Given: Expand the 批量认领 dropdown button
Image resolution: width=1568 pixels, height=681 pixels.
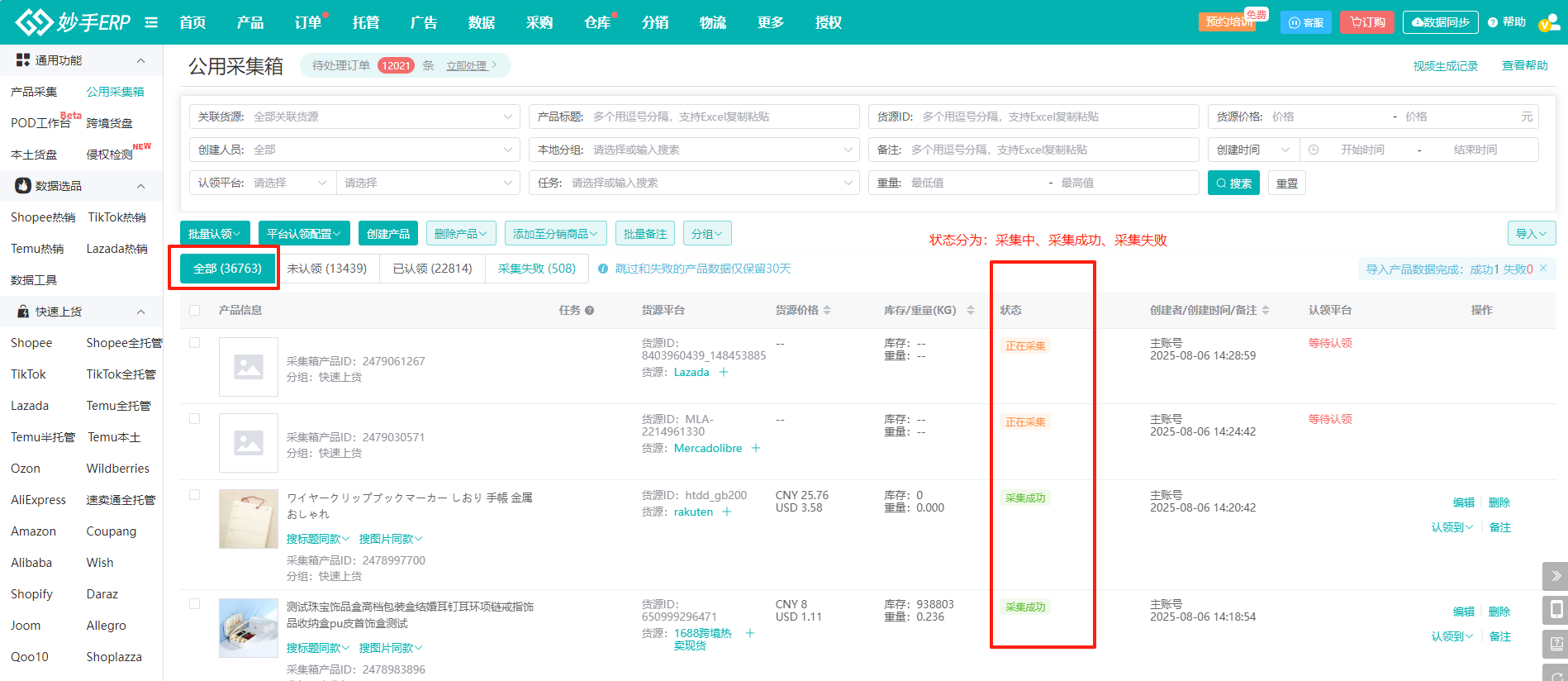Looking at the screenshot, I should click(215, 234).
